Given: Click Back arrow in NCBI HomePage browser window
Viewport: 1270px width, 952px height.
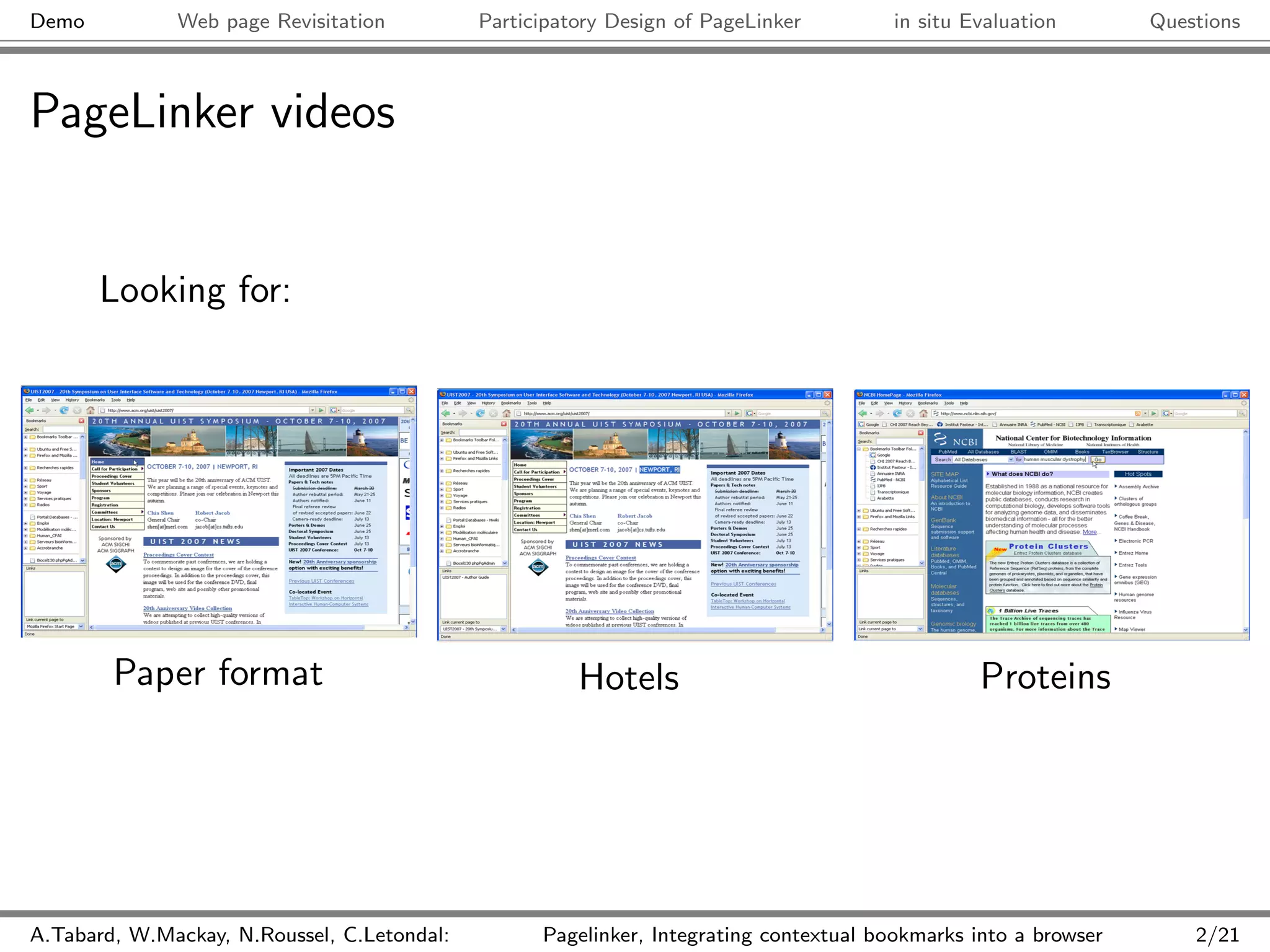Looking at the screenshot, I should (x=862, y=413).
